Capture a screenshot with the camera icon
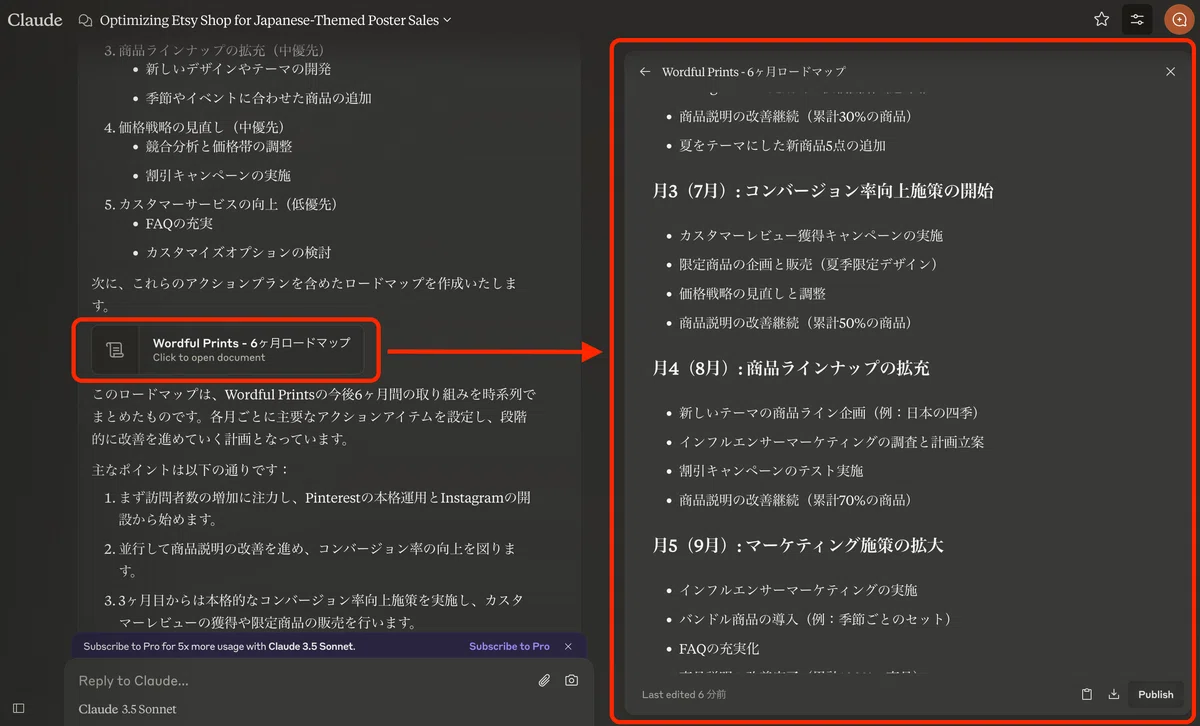 tap(571, 680)
